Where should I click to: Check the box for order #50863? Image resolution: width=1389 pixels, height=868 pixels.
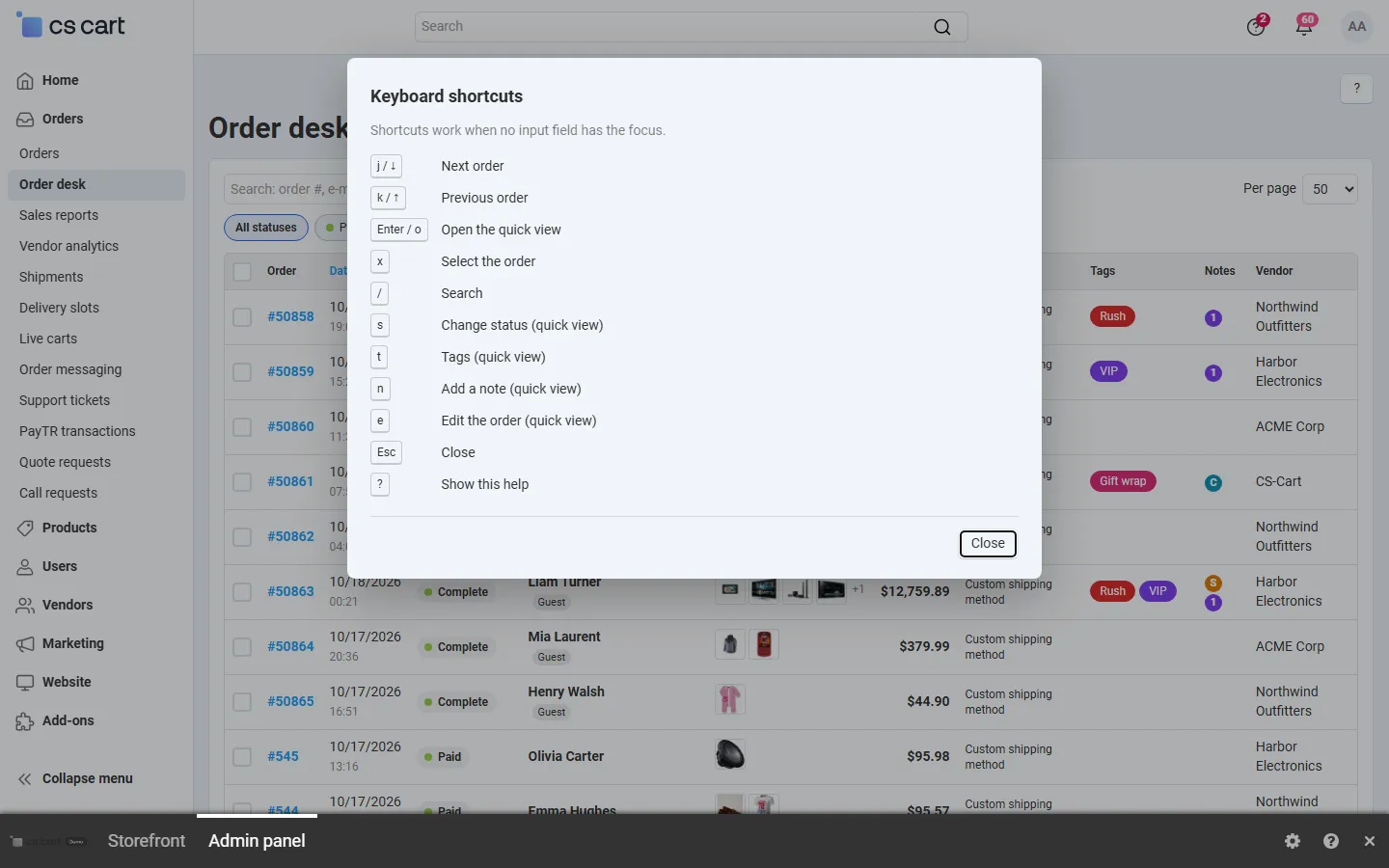tap(242, 592)
